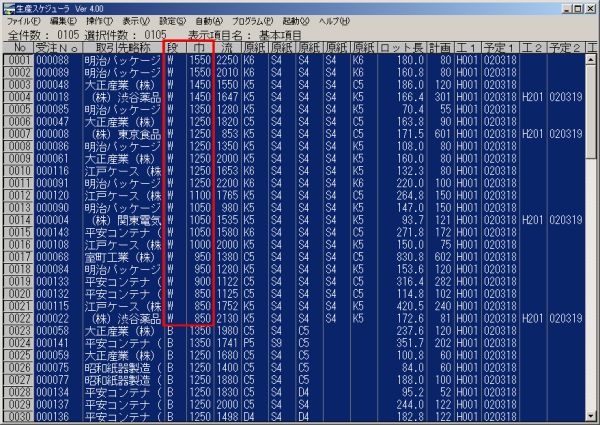The height and width of the screenshot is (425, 600).
Task: Click flow value 2250 in row 0001
Action: pos(227,60)
